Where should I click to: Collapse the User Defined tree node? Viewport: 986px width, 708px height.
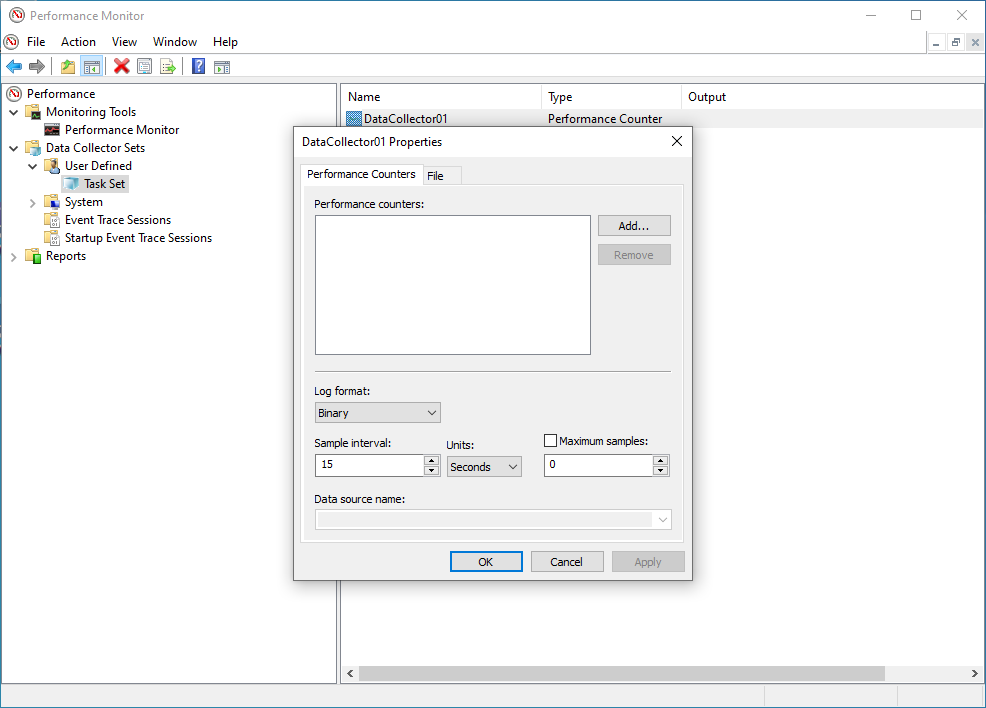pos(33,165)
